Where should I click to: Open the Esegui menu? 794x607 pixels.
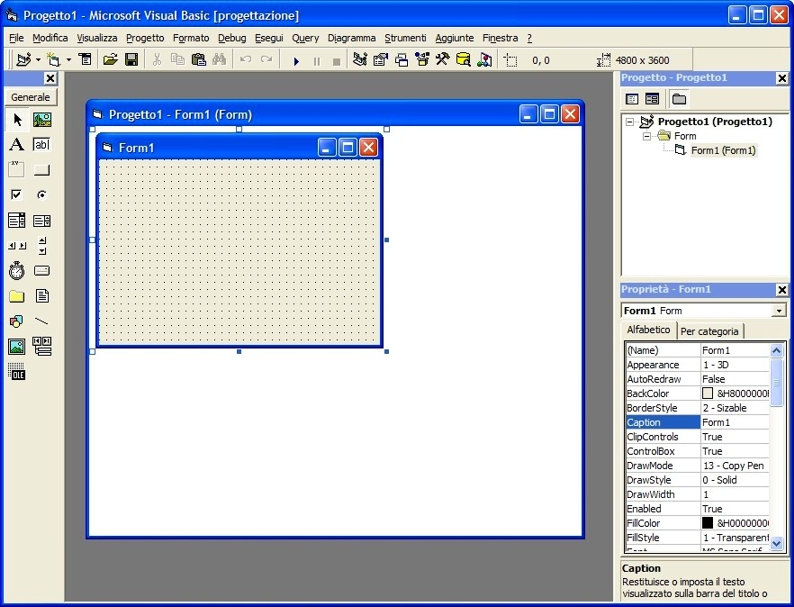(x=269, y=38)
